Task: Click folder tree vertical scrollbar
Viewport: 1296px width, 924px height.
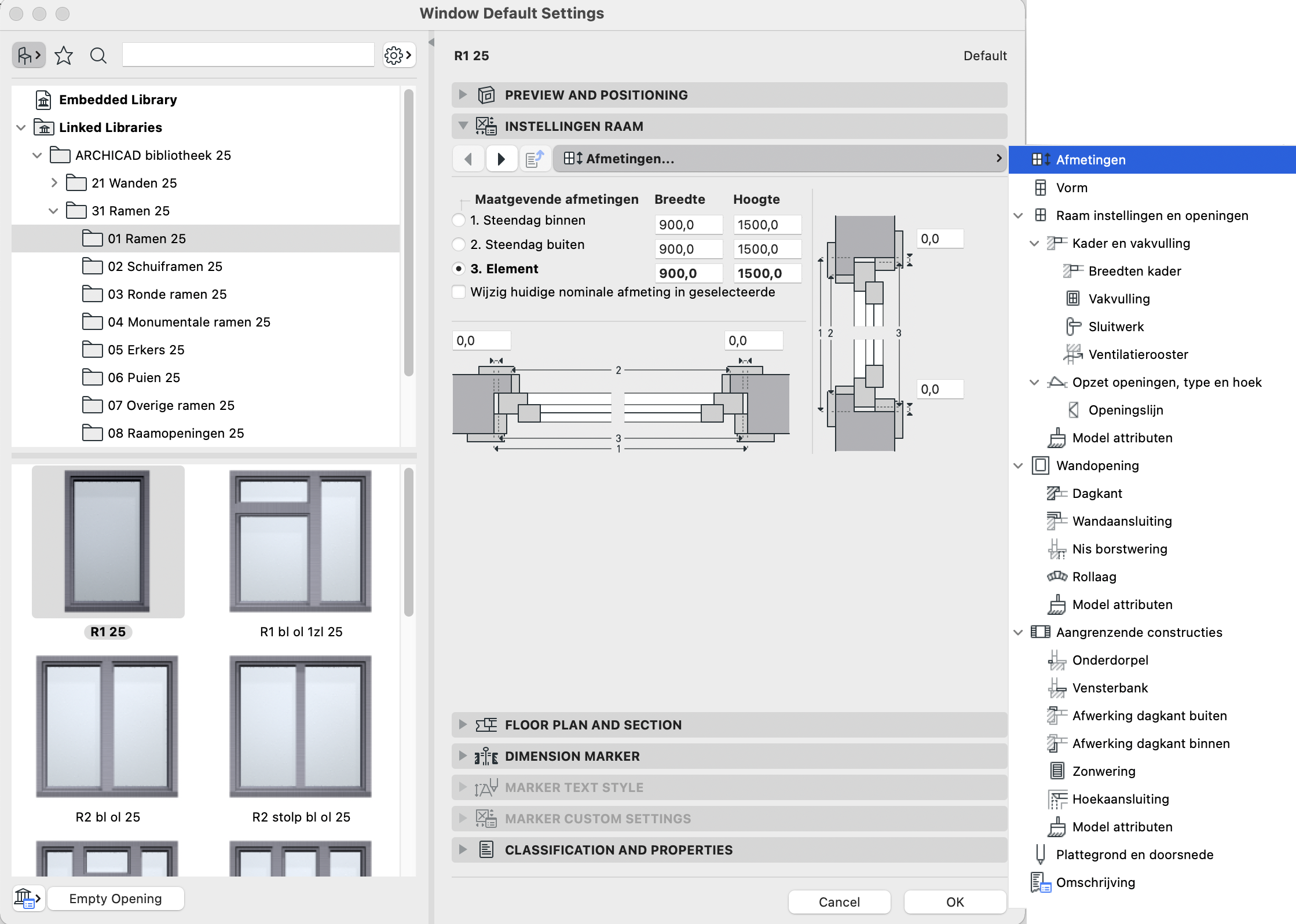Action: (408, 233)
